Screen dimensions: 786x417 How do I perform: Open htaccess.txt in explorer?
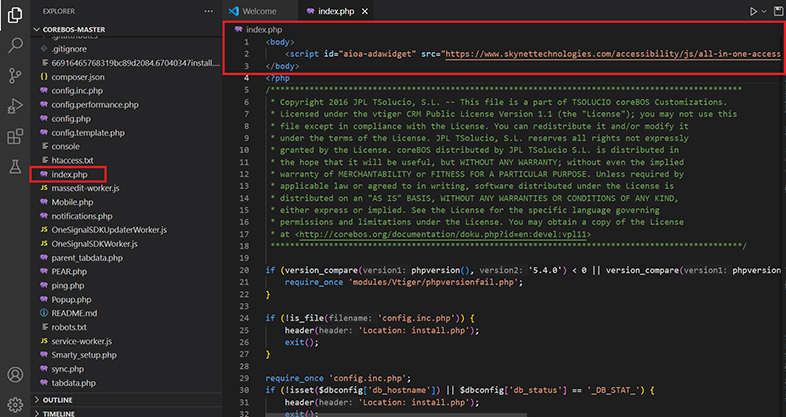72,160
